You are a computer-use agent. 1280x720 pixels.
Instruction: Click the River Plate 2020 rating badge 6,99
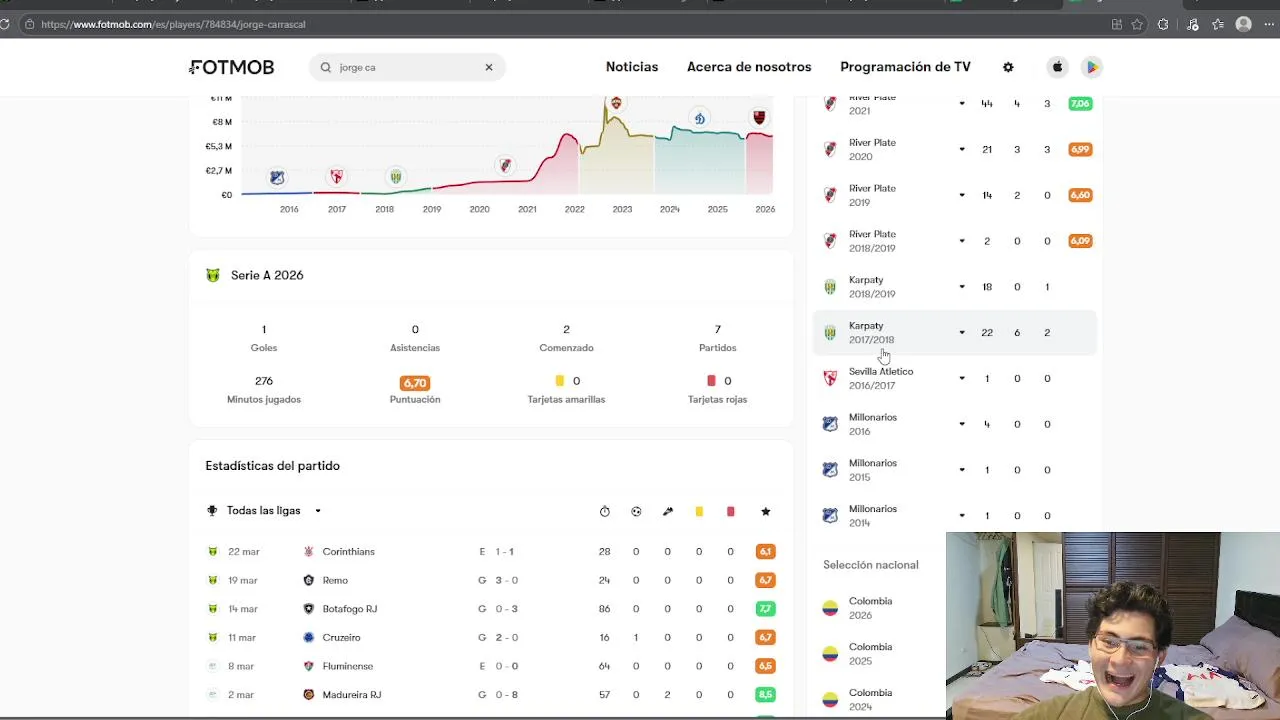tap(1080, 149)
